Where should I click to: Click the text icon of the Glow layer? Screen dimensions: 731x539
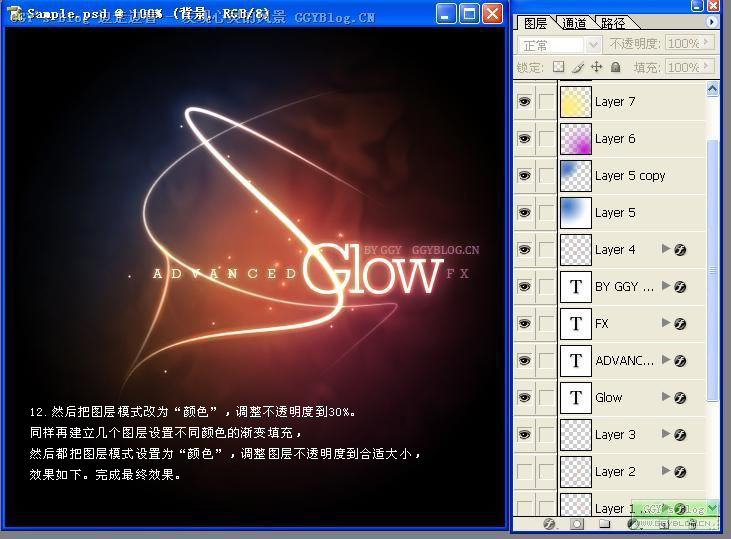click(576, 398)
